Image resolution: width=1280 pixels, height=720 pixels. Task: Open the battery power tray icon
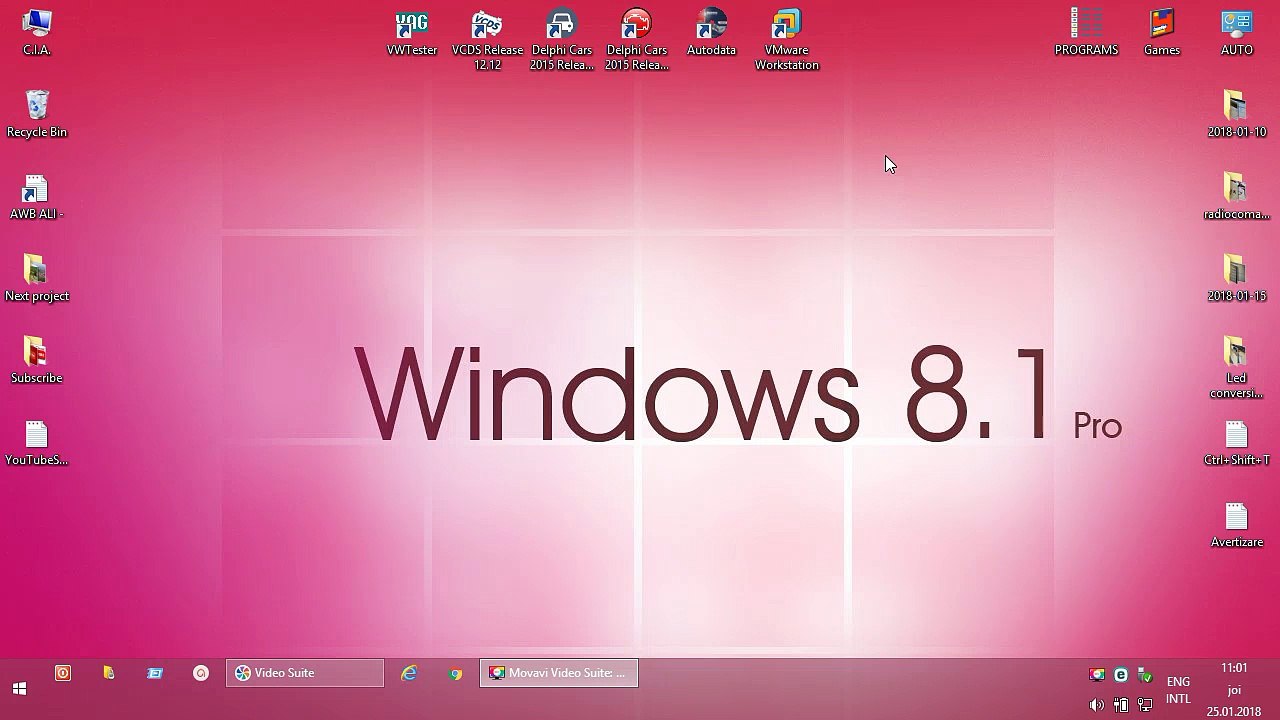click(1121, 705)
